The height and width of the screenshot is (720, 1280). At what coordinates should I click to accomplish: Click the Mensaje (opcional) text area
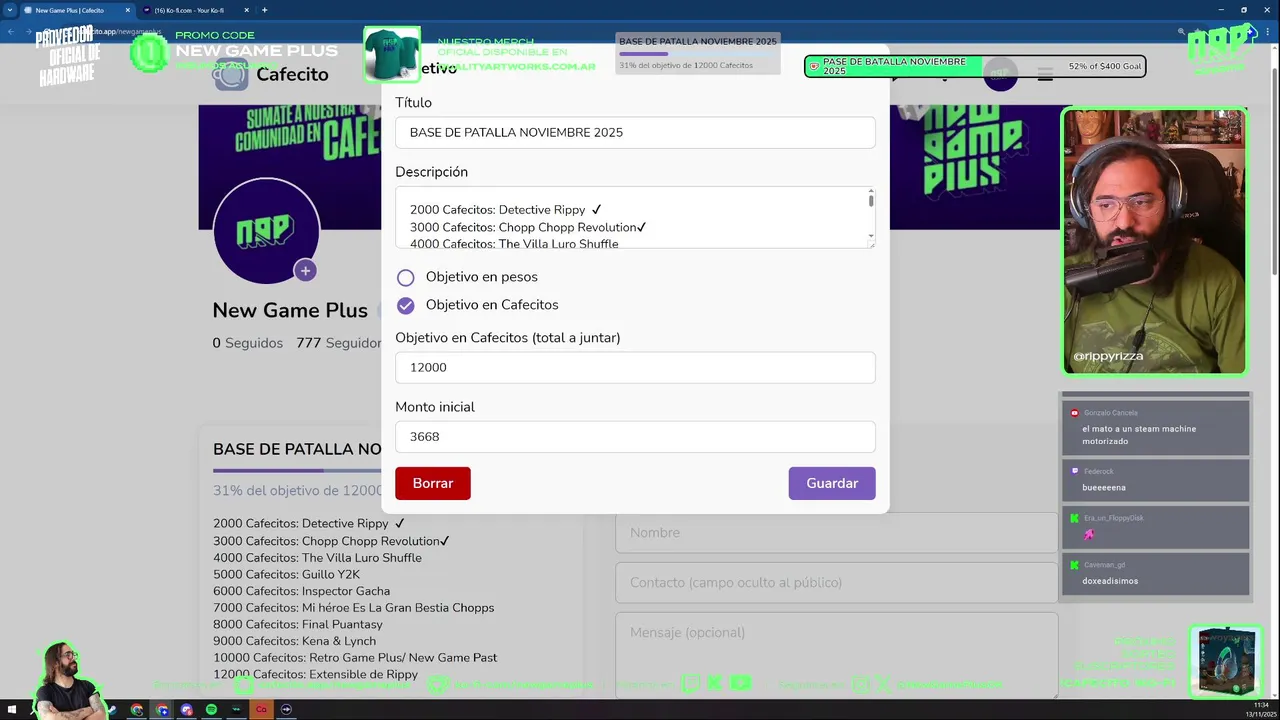click(836, 655)
